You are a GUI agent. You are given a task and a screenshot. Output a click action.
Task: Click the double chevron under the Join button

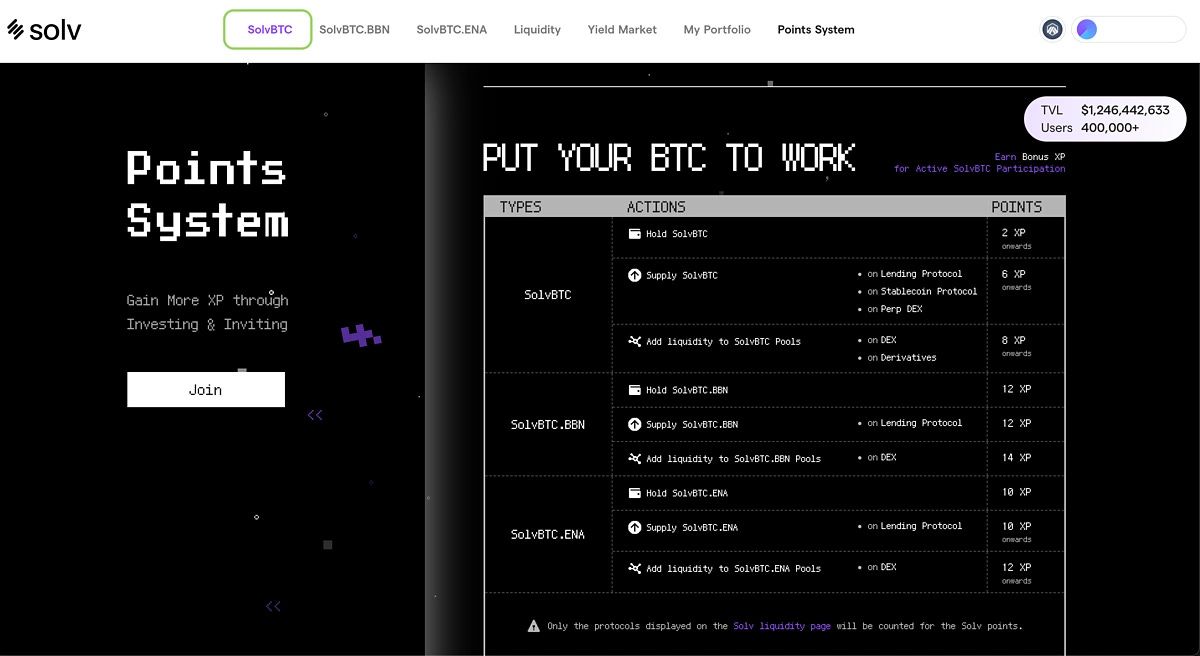point(315,415)
